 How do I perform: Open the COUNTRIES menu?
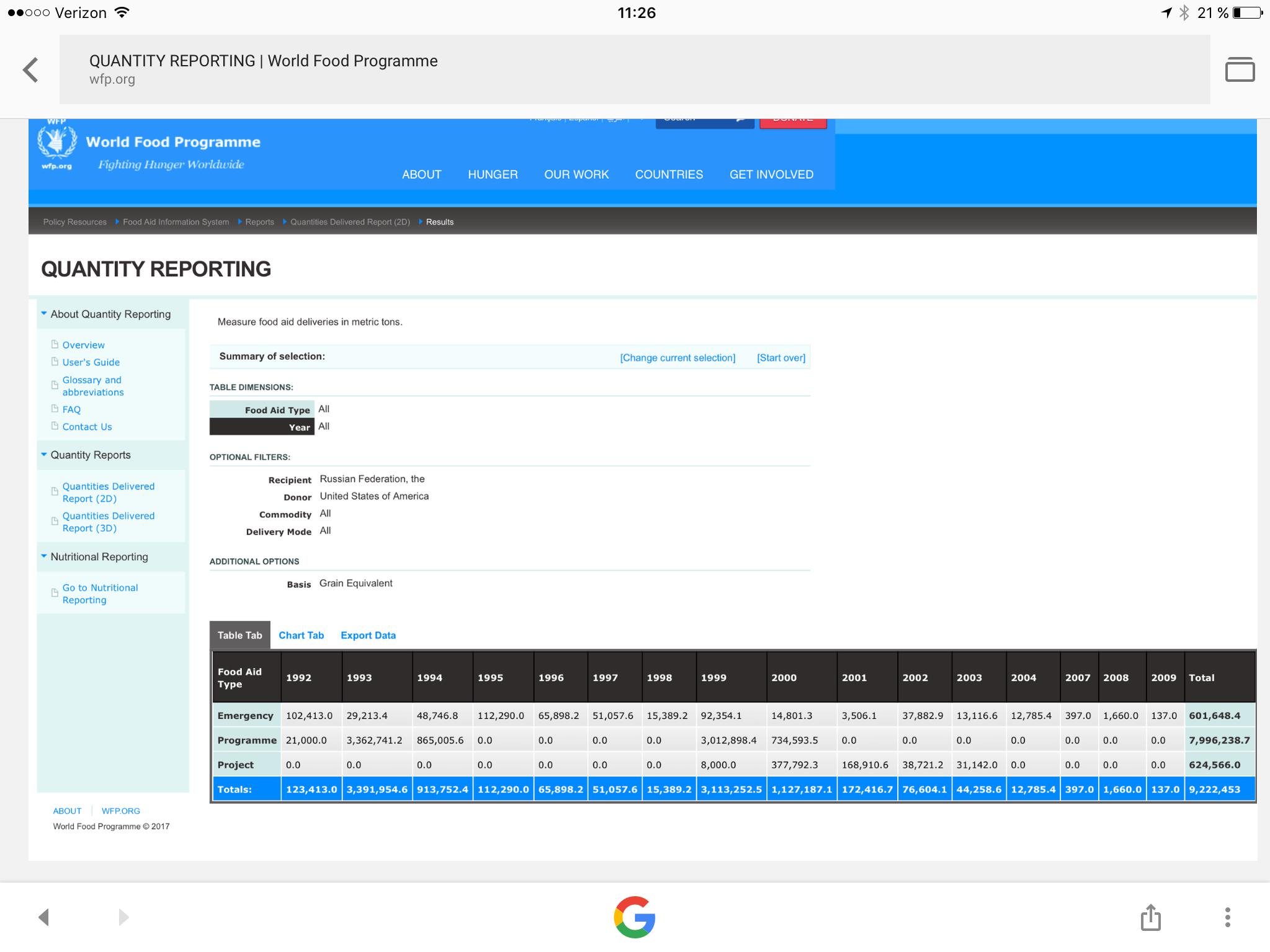[669, 174]
